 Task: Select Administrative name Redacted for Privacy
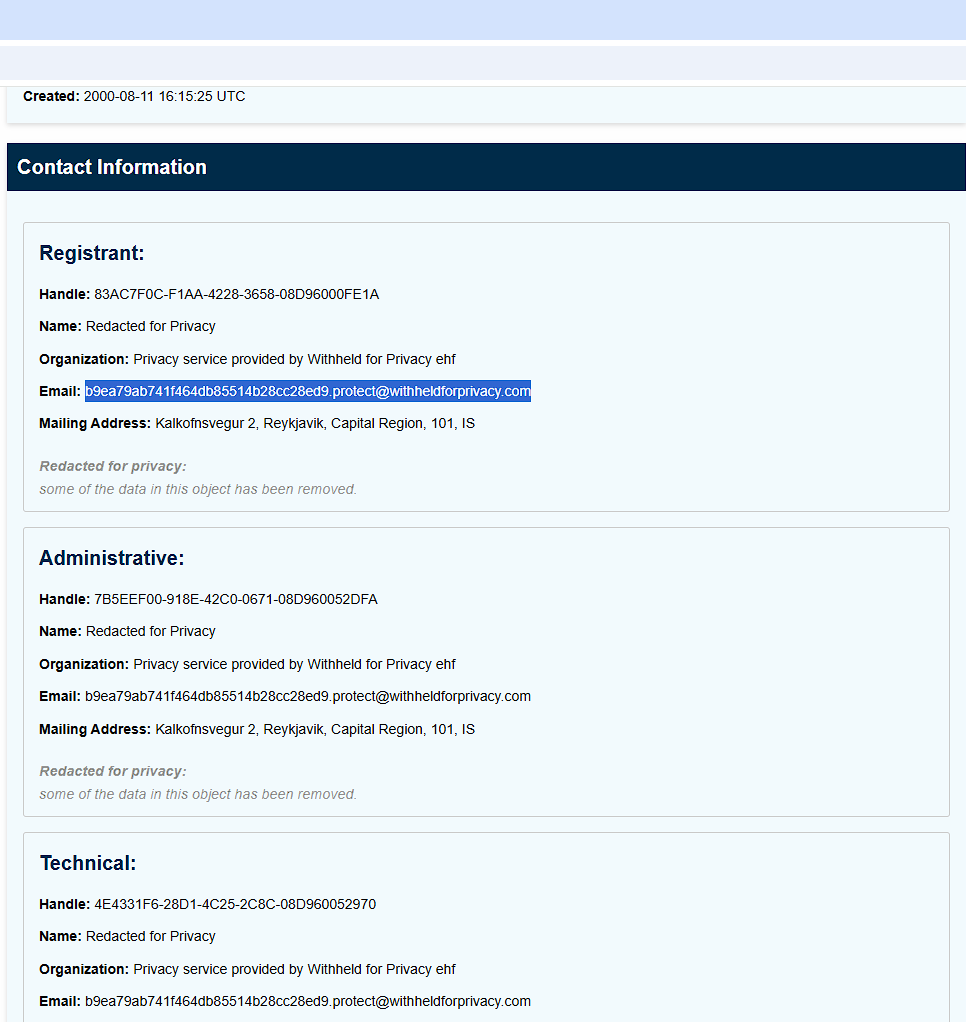[x=151, y=632]
